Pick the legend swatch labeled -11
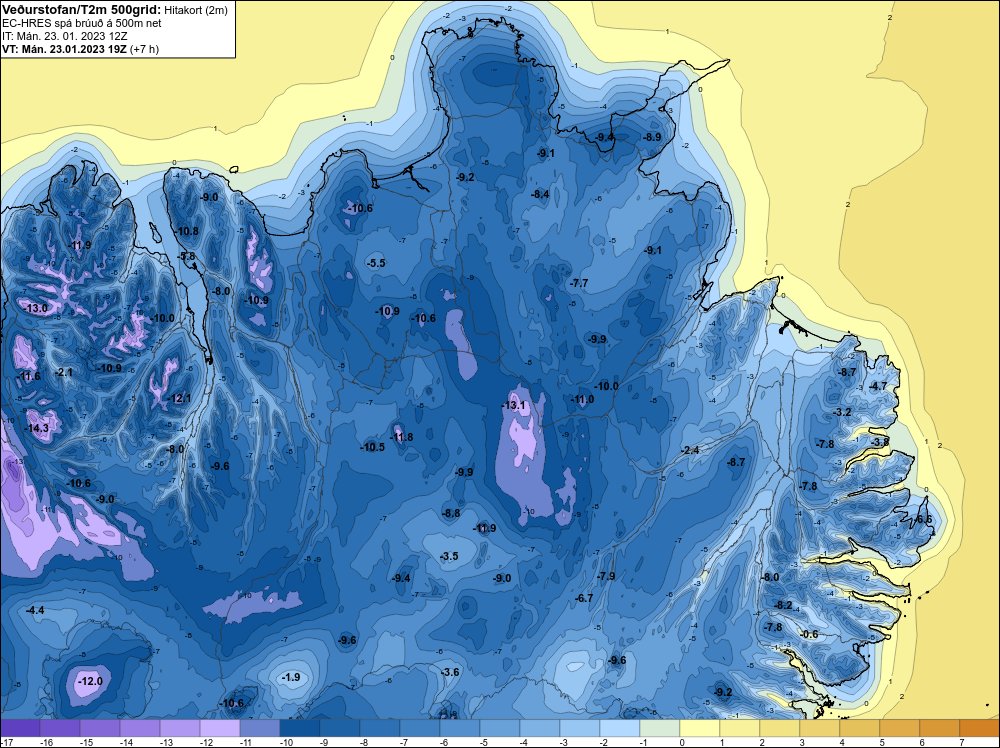 click(x=260, y=728)
